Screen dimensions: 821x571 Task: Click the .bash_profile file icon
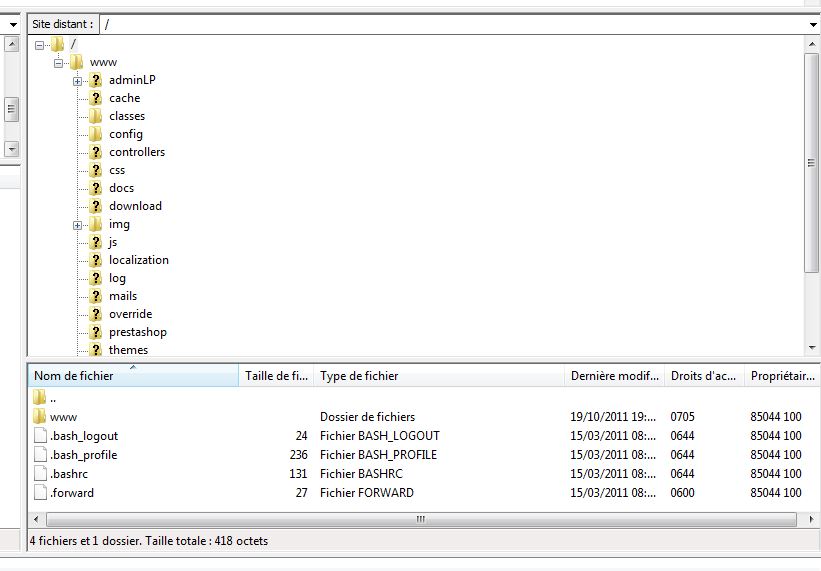[40, 454]
